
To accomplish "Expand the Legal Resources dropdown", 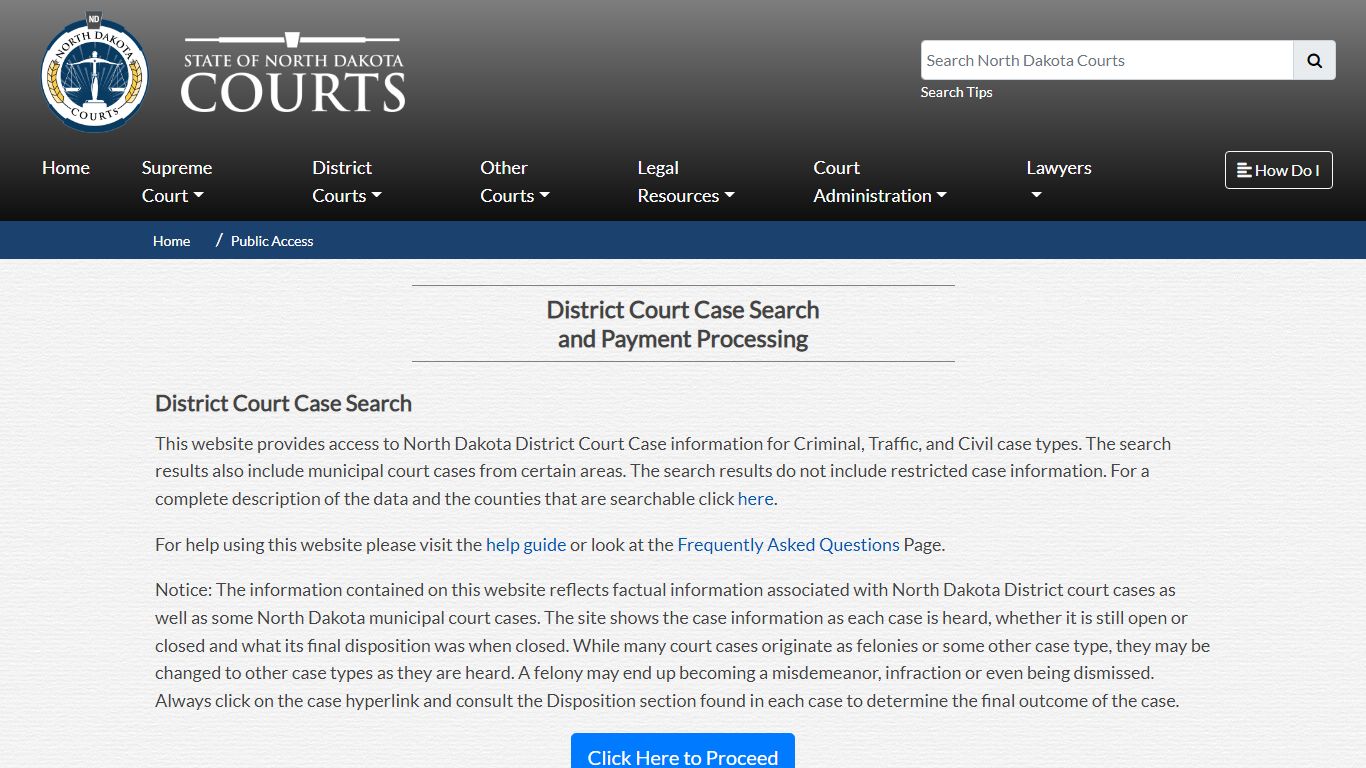I will (x=685, y=181).
